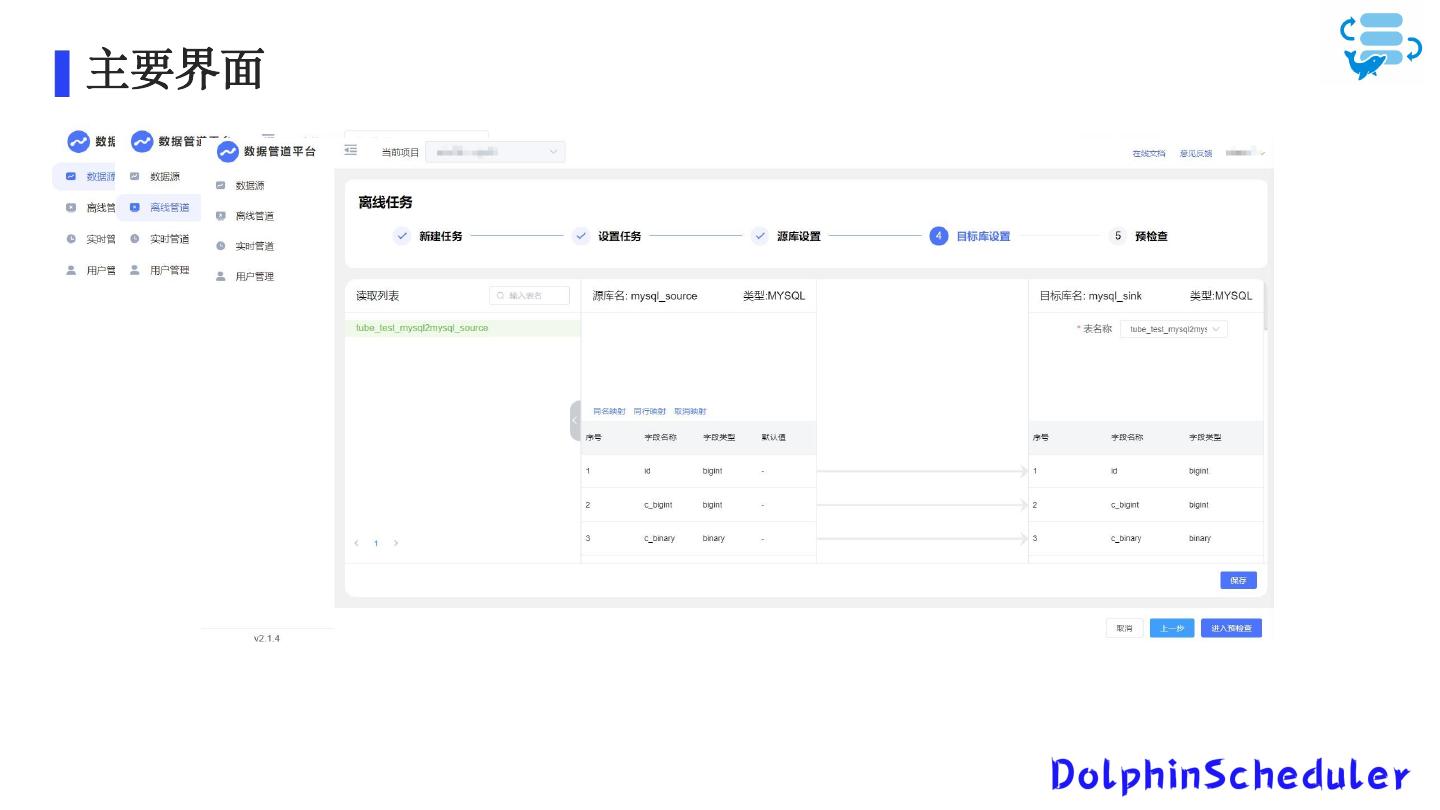Viewport: 1440px width, 810px height.
Task: Jump to the 设置任务 step label
Action: [x=620, y=236]
